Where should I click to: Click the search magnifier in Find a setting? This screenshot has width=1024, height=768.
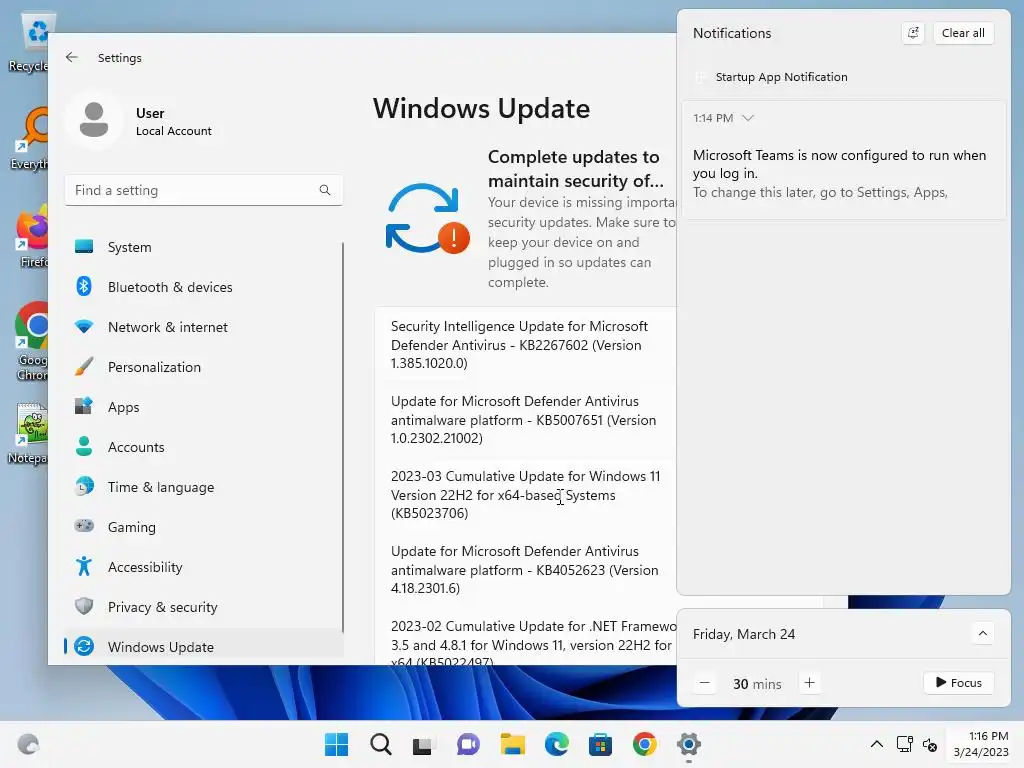click(x=325, y=190)
